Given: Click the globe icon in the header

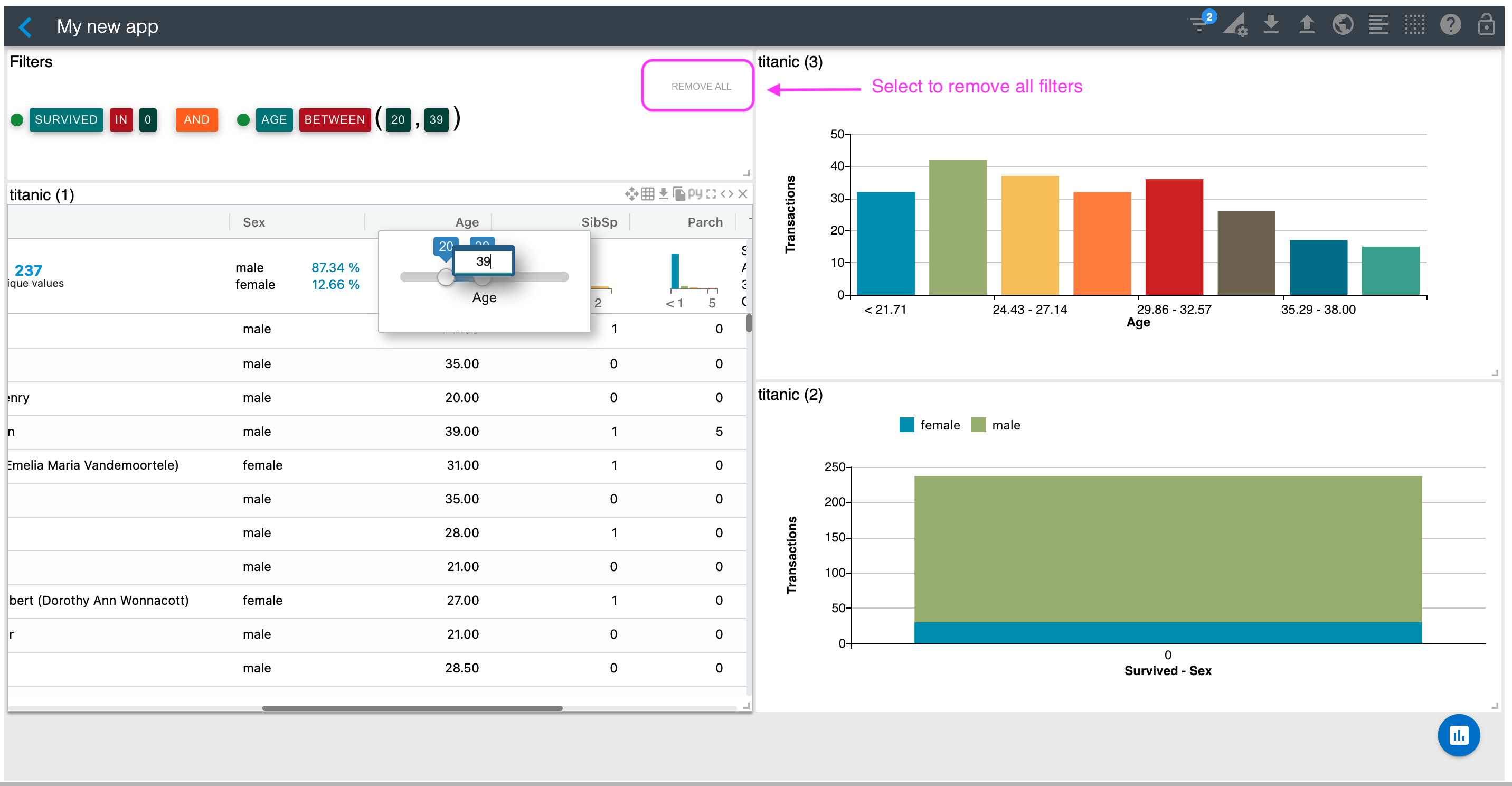Looking at the screenshot, I should coord(1343,25).
